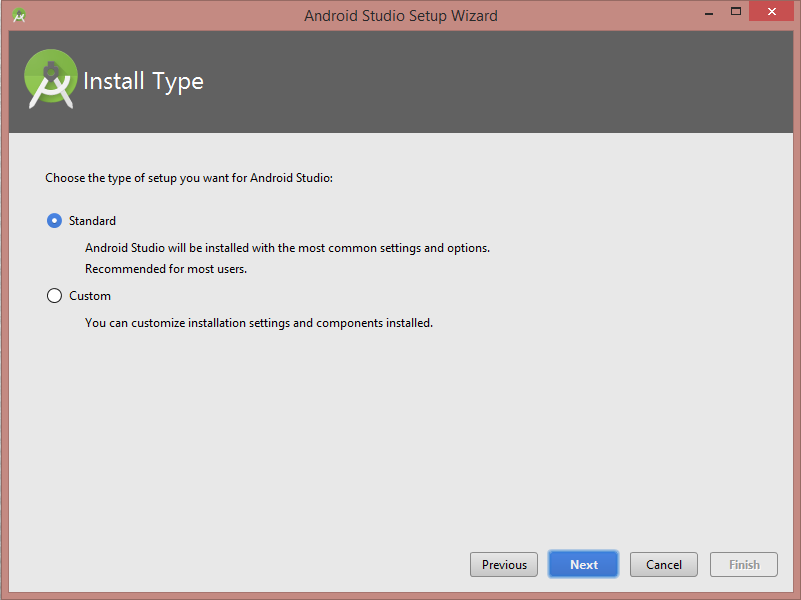
Task: Click the Standard option label
Action: coord(92,221)
